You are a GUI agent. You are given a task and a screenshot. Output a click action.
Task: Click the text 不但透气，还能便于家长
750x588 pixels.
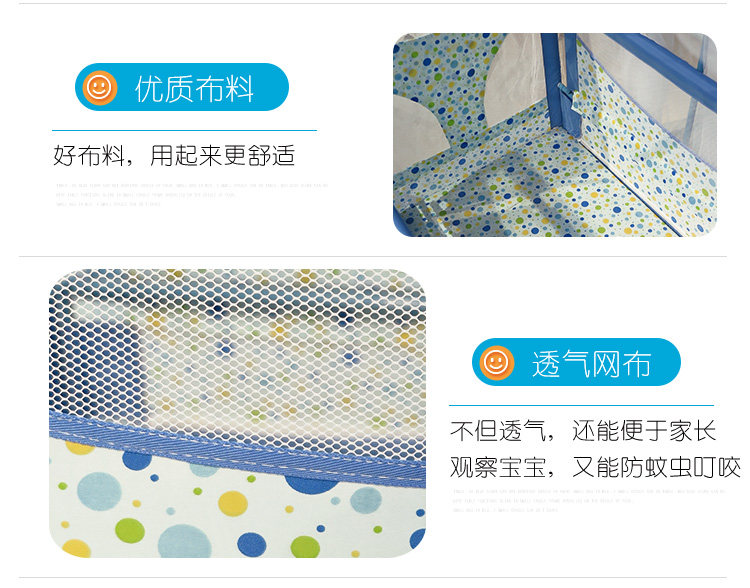click(583, 431)
